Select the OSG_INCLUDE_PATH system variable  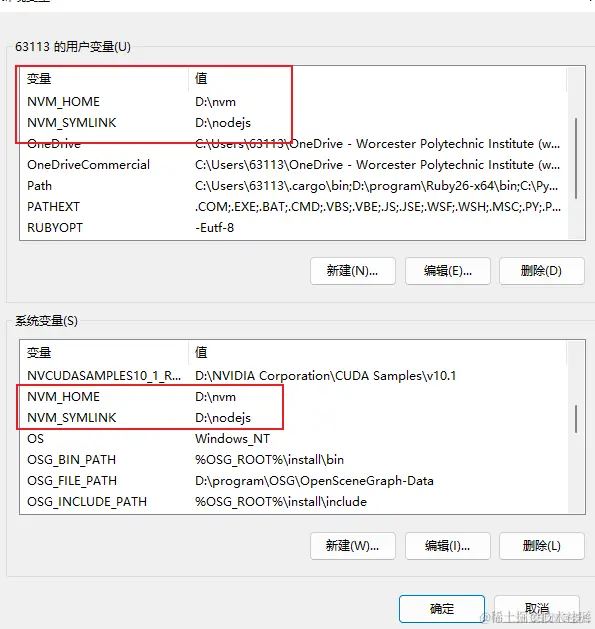click(294, 501)
